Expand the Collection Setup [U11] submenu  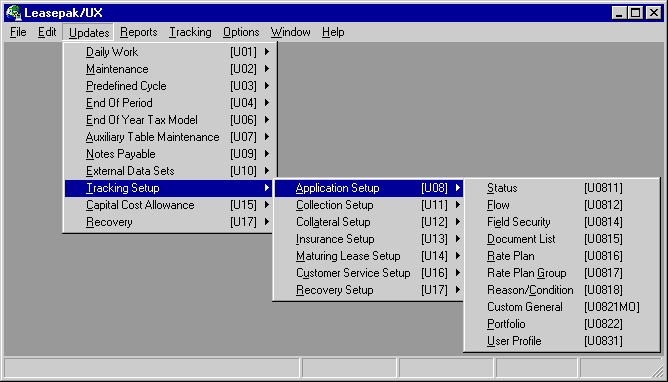(369, 205)
